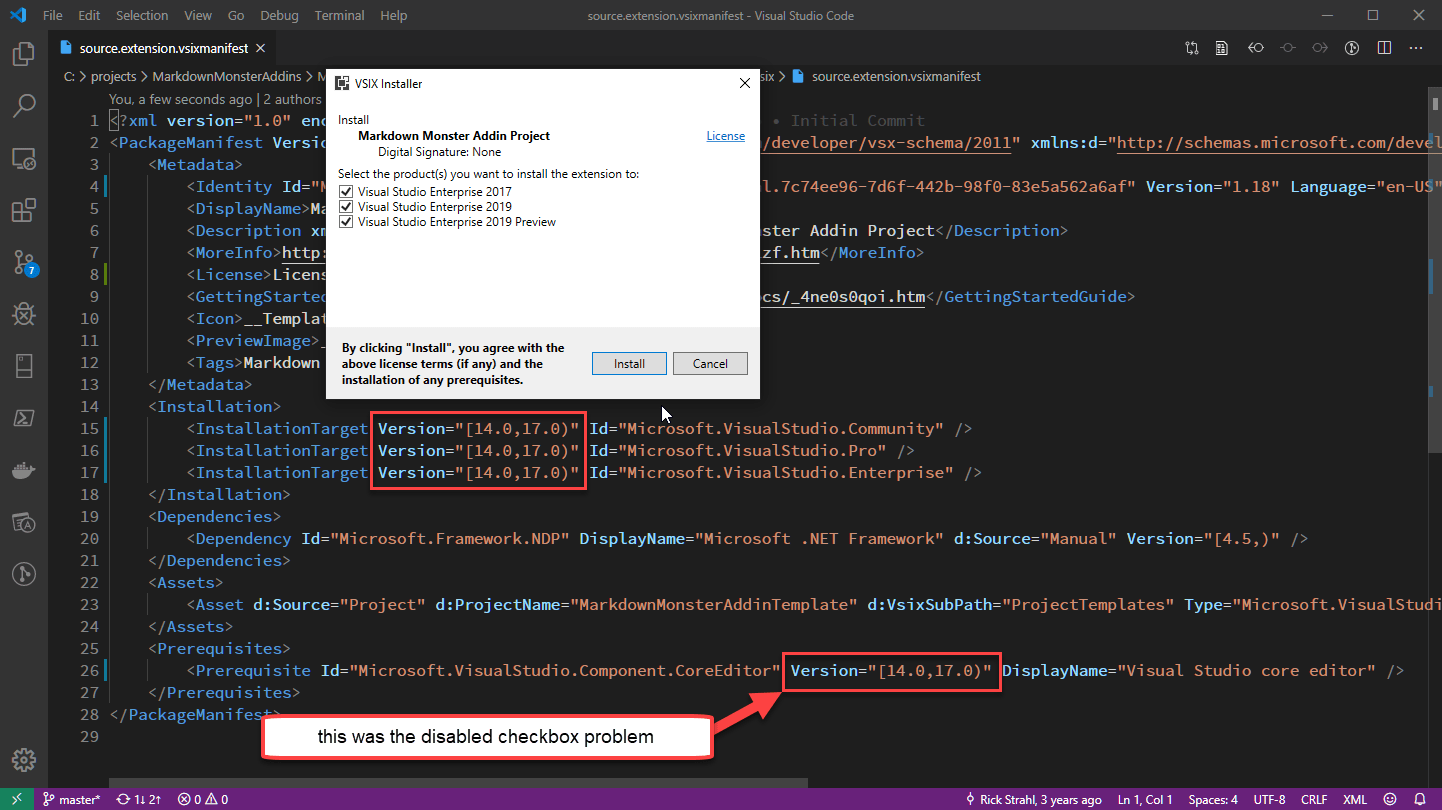Open the Docker view

[x=24, y=470]
